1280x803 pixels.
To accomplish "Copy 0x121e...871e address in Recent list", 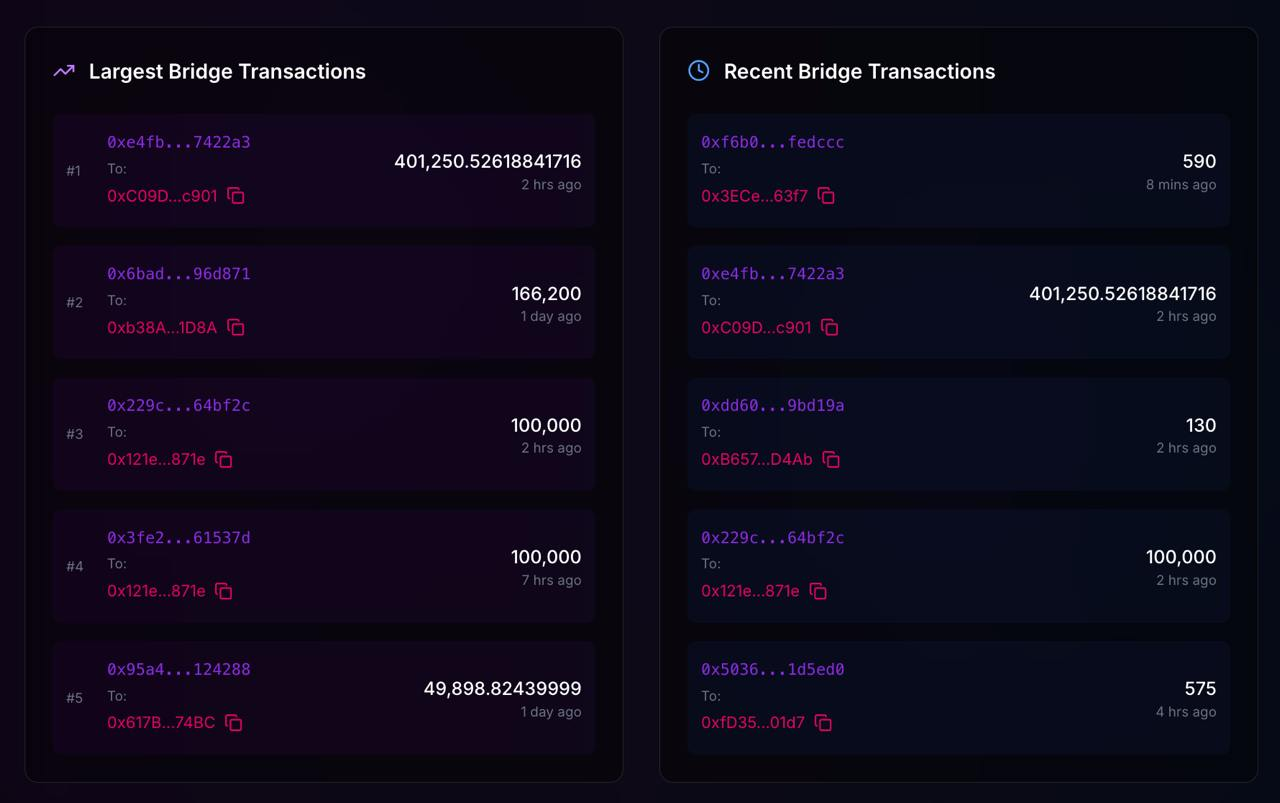I will (x=818, y=592).
